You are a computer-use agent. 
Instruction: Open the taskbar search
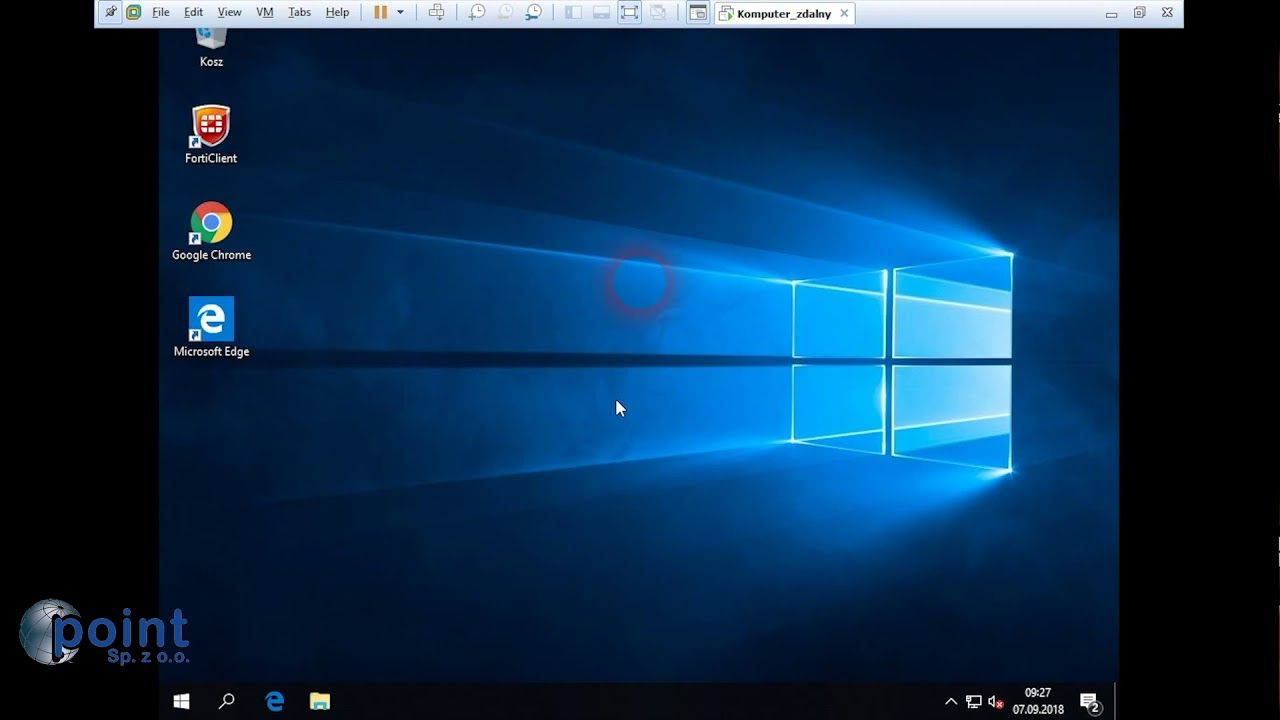(227, 702)
